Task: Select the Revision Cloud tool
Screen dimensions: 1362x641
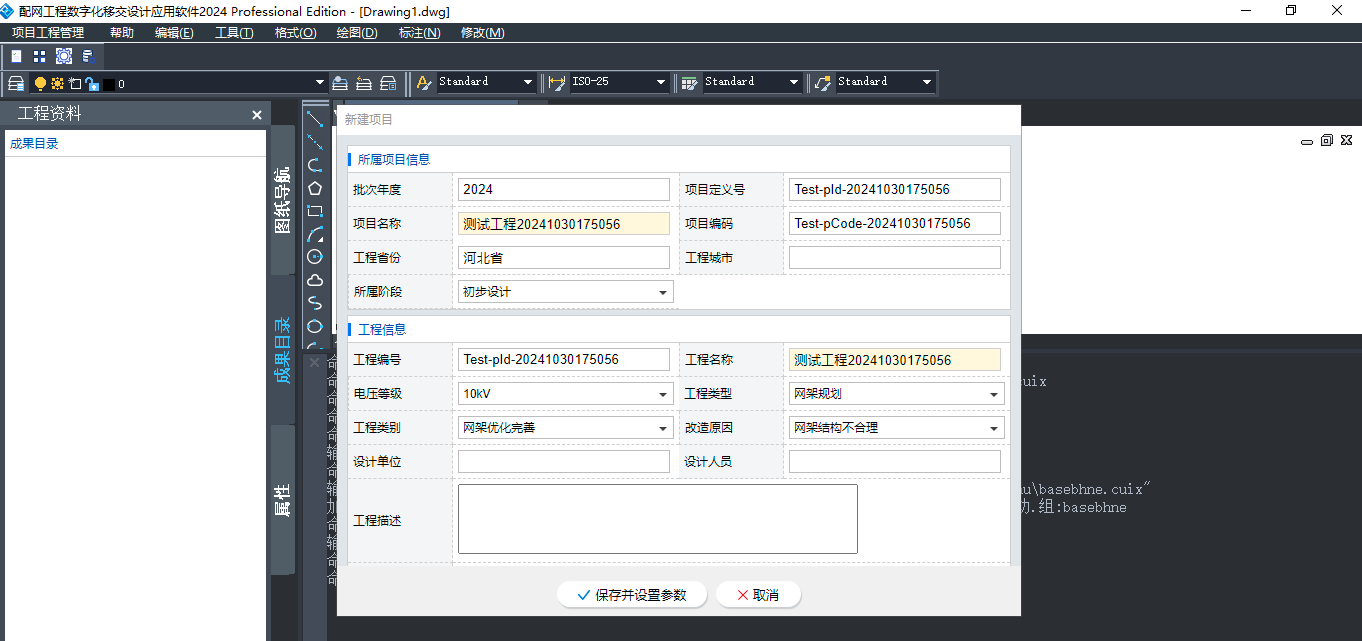Action: tap(315, 280)
